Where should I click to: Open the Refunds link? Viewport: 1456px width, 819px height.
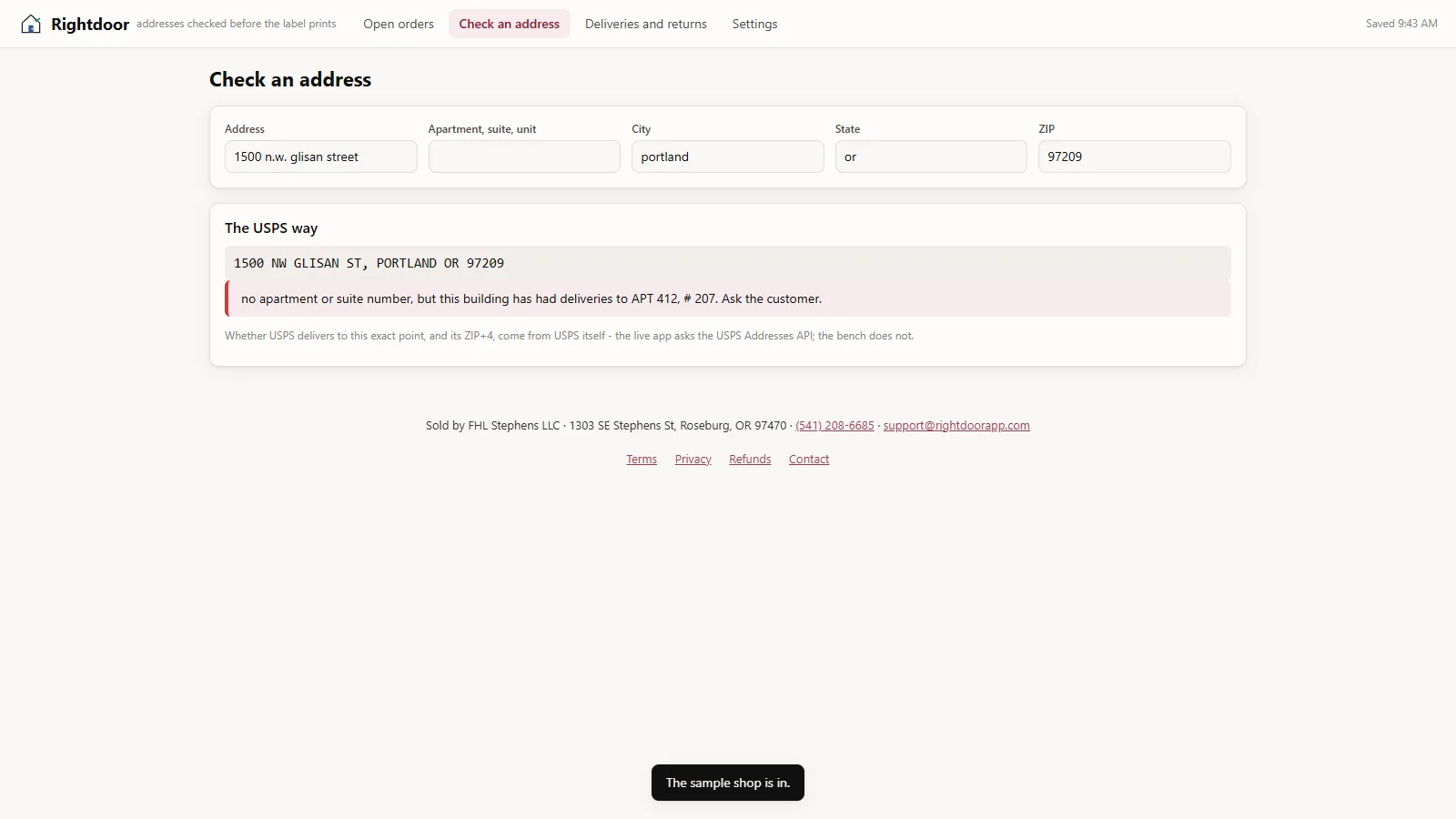[x=750, y=460]
